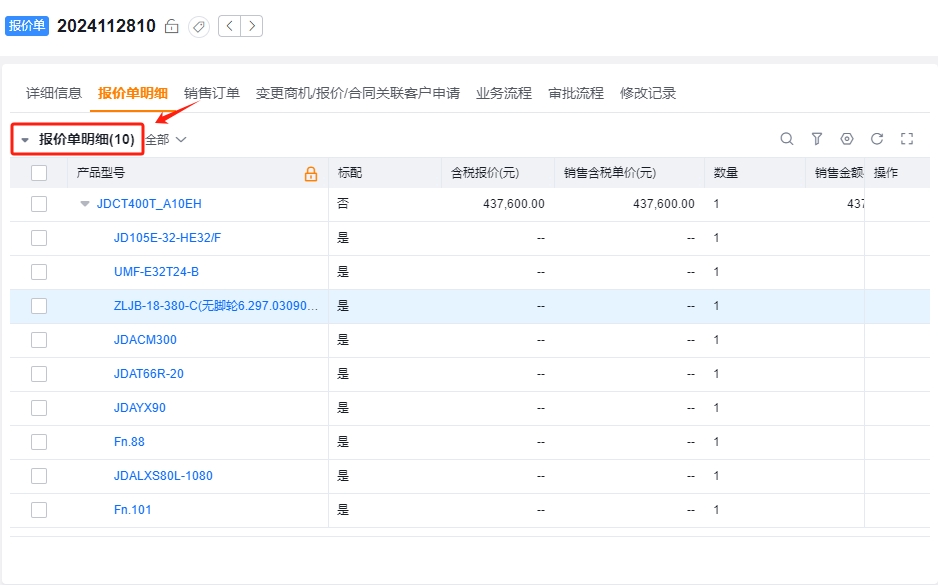Open the JD105E-32-HE32/F product link
The width and height of the screenshot is (938, 585).
pos(168,238)
